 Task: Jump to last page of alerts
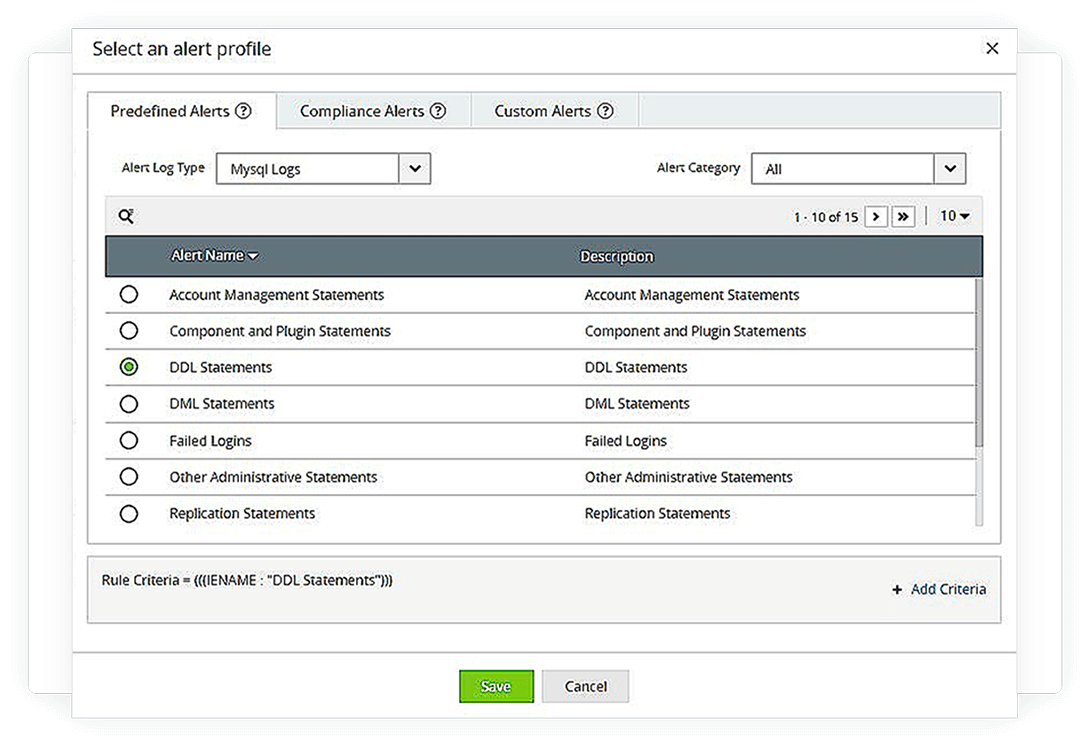tap(903, 216)
